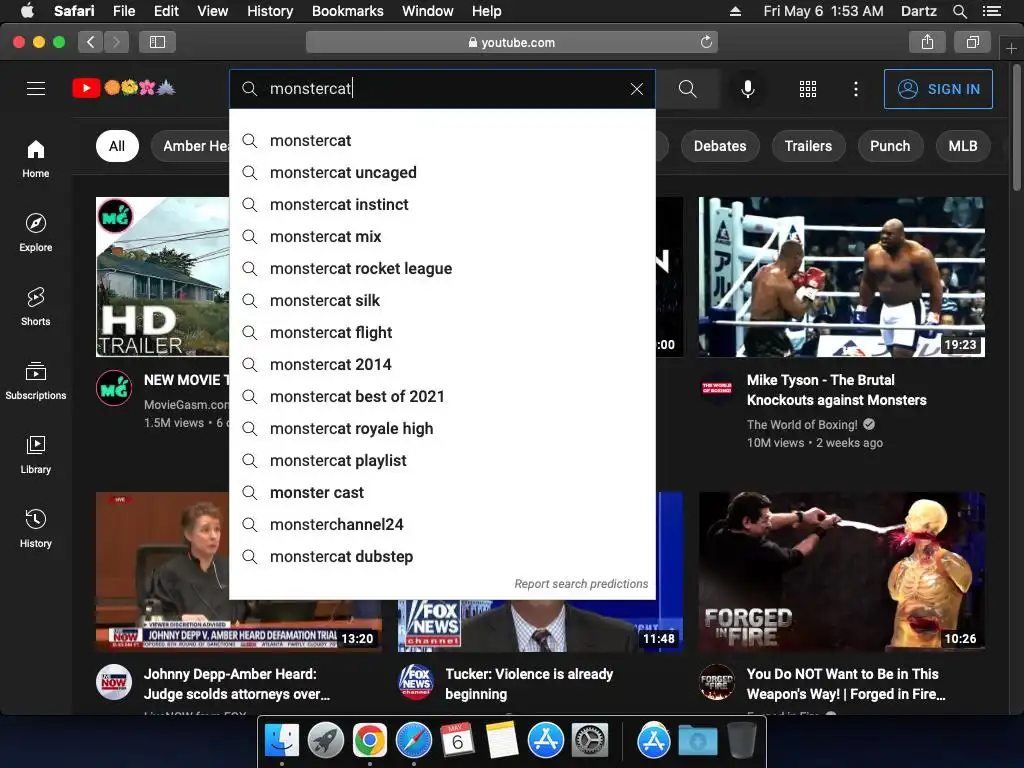Select the Trailers filter chip
This screenshot has width=1024, height=768.
(808, 146)
